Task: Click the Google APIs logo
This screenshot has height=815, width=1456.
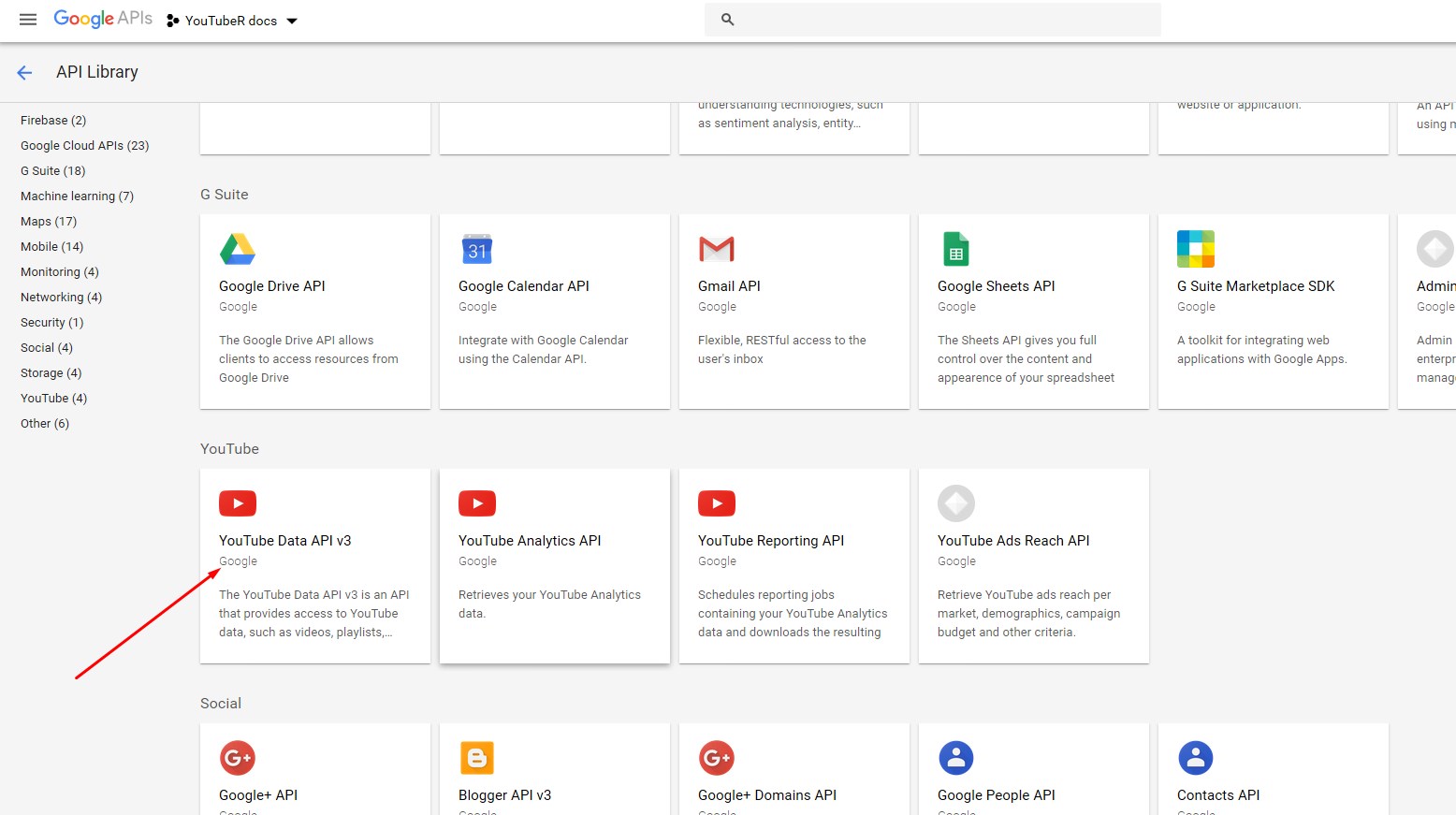Action: click(103, 19)
